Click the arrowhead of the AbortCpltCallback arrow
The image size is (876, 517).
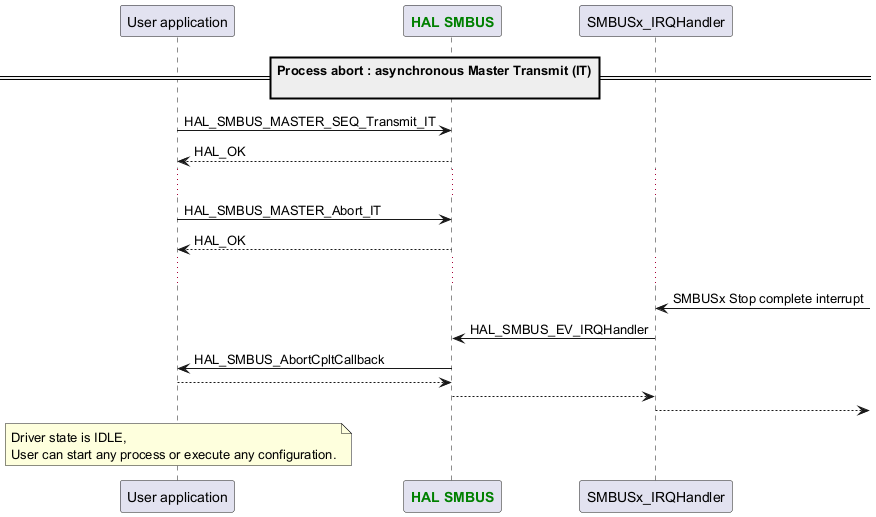click(x=183, y=368)
